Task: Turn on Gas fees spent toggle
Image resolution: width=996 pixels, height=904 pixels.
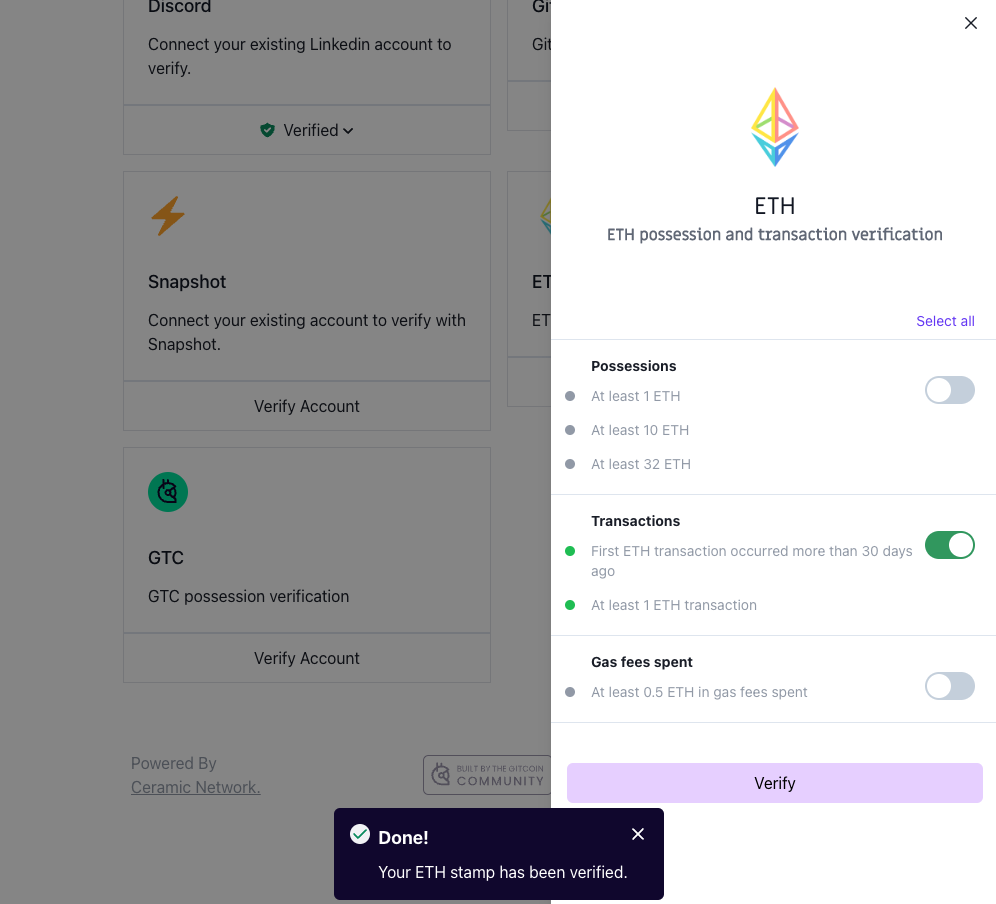Action: point(949,686)
